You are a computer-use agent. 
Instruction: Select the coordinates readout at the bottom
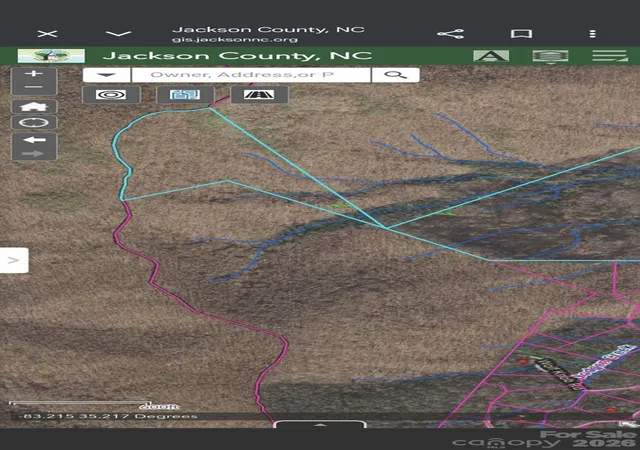(109, 416)
